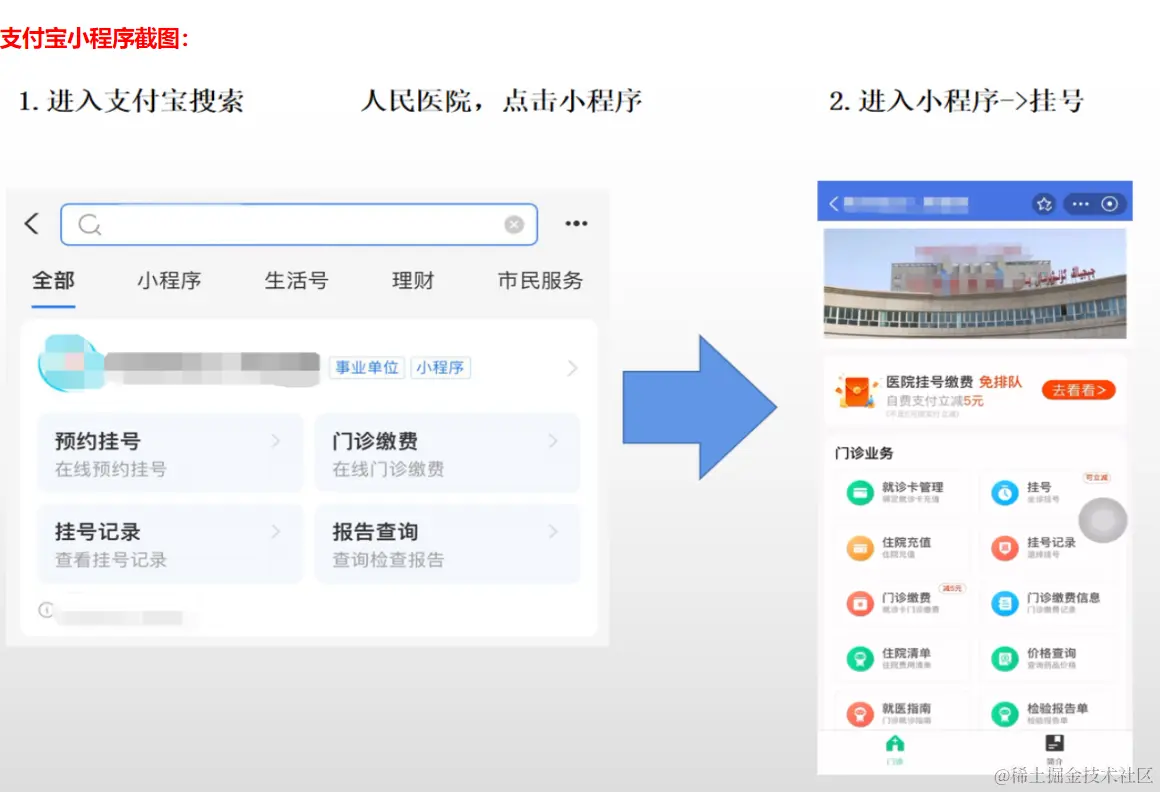Open 门诊缴费 red icon in mini program

(x=860, y=603)
